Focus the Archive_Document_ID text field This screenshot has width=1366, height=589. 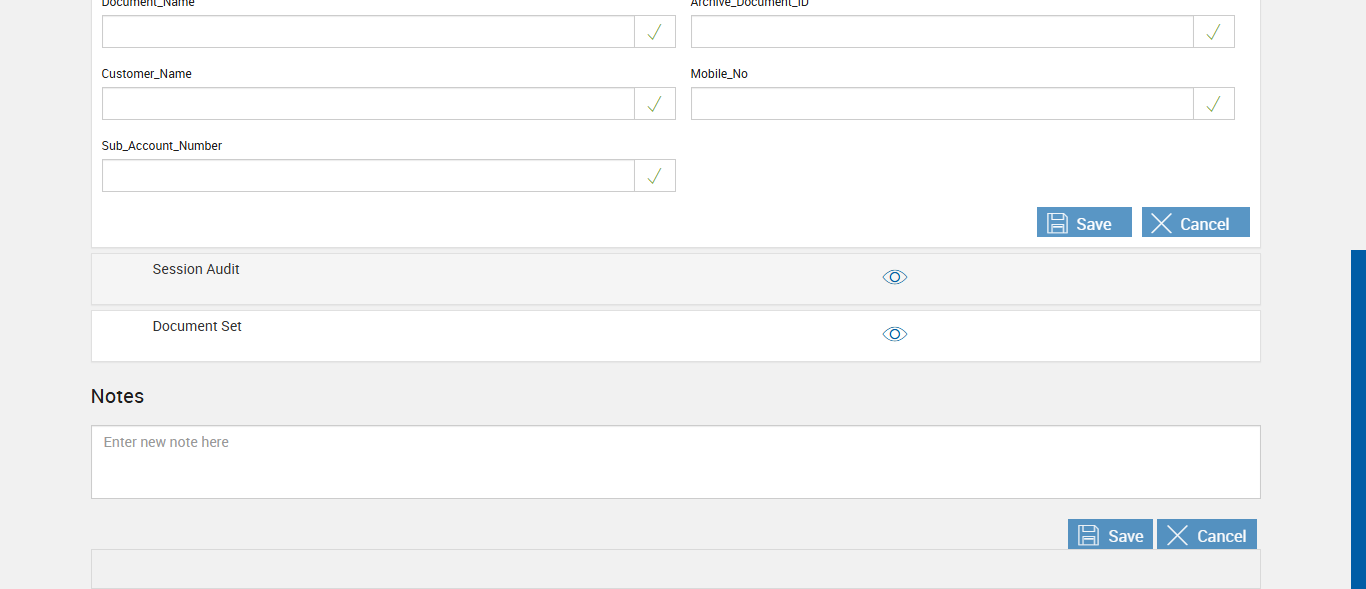pyautogui.click(x=941, y=32)
